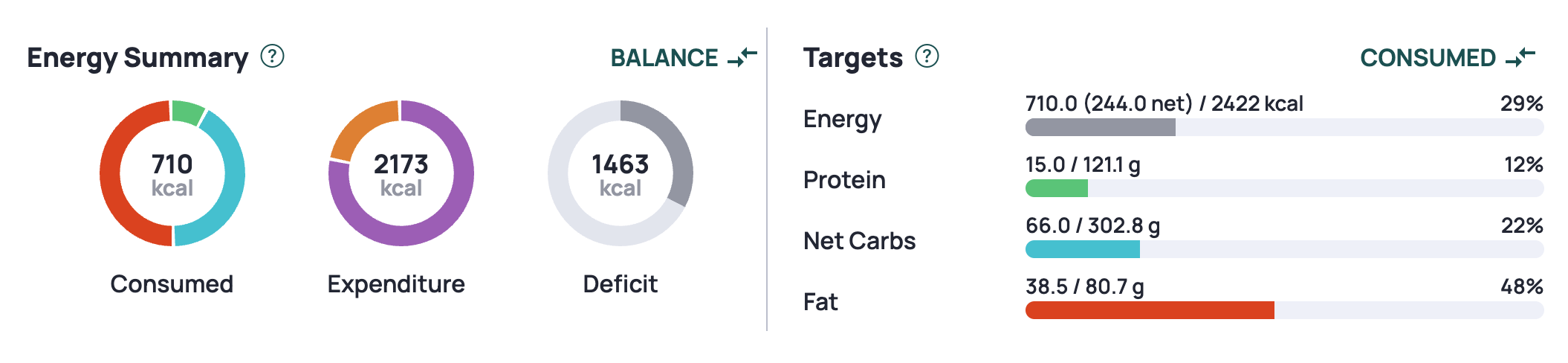Viewport: 1568px width, 363px height.
Task: Open the Protein target row label
Action: [x=844, y=180]
